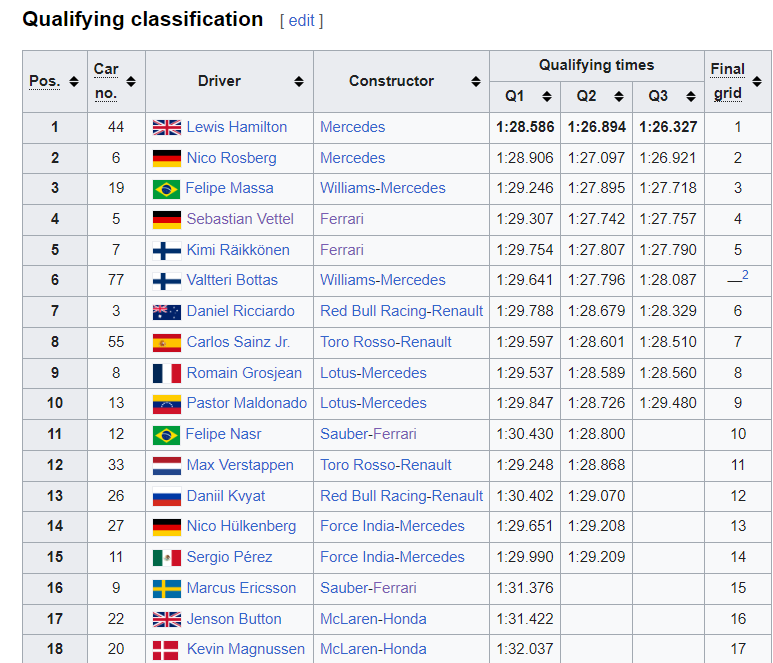Open Toro Rosso-Renault link in Sainz's row
This screenshot has width=773, height=663.
click(x=386, y=342)
